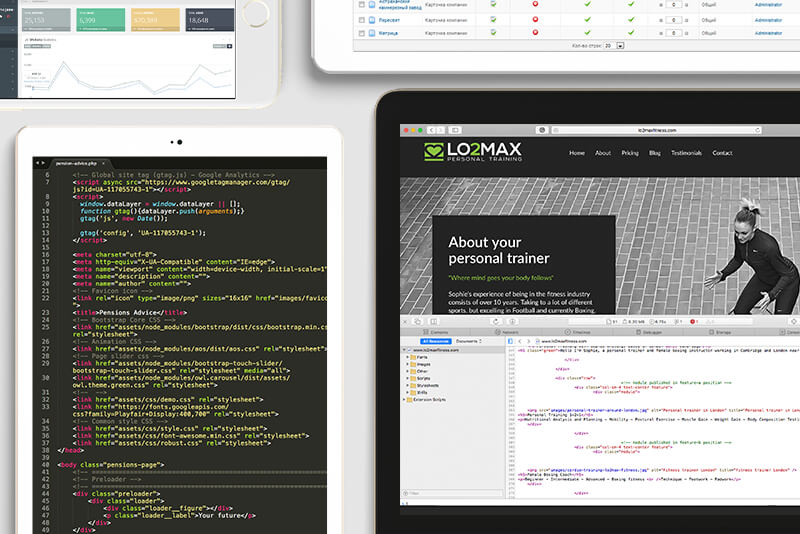
Task: Switch to the Timelines inspector tab
Action: coord(577,332)
